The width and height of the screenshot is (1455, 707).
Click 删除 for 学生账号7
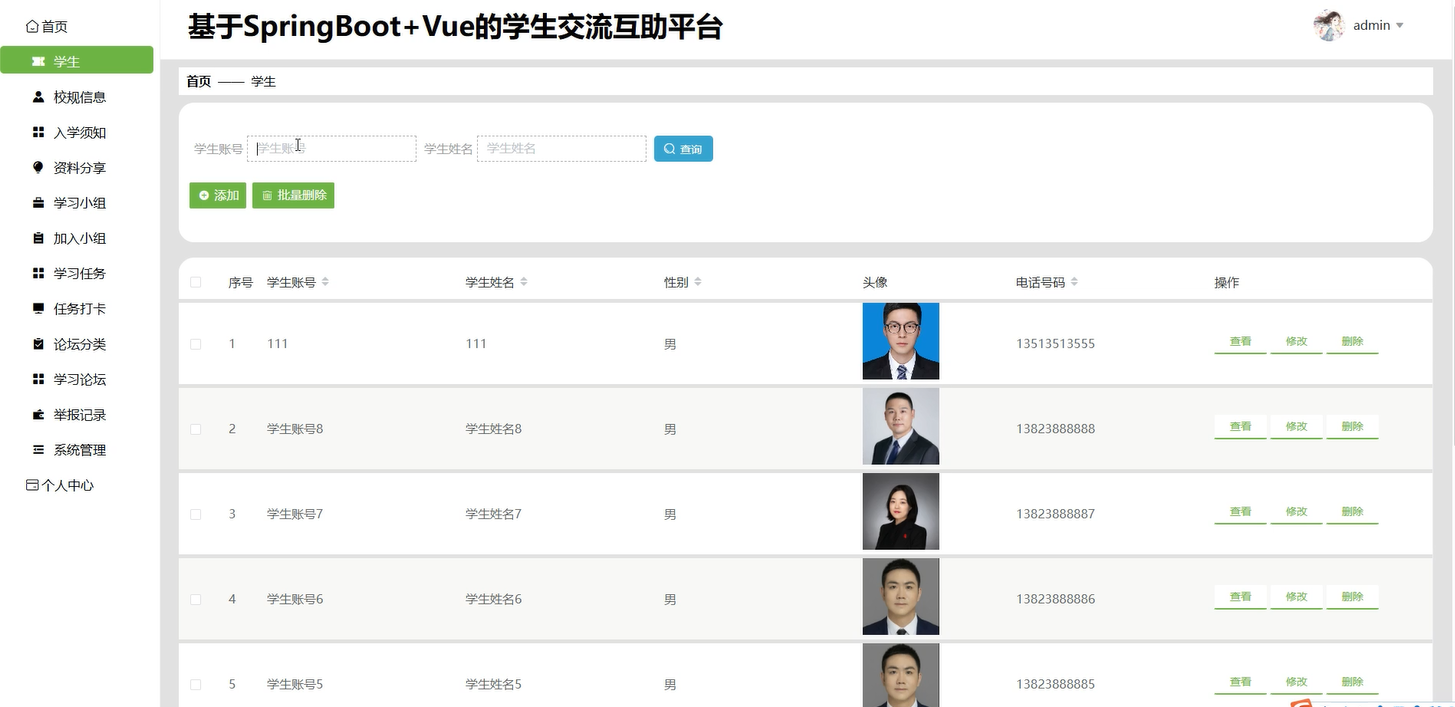1353,513
